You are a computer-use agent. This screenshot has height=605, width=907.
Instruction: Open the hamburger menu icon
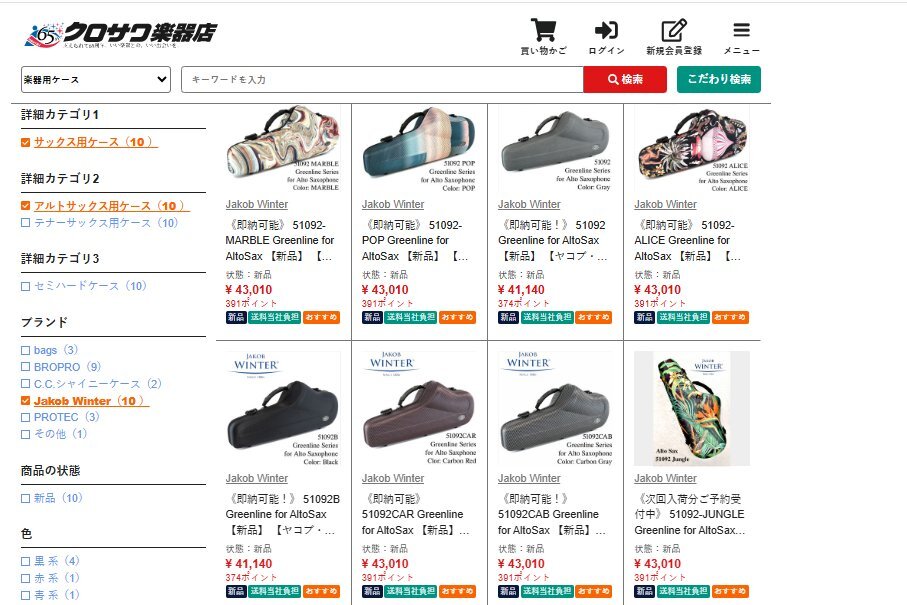coord(741,30)
